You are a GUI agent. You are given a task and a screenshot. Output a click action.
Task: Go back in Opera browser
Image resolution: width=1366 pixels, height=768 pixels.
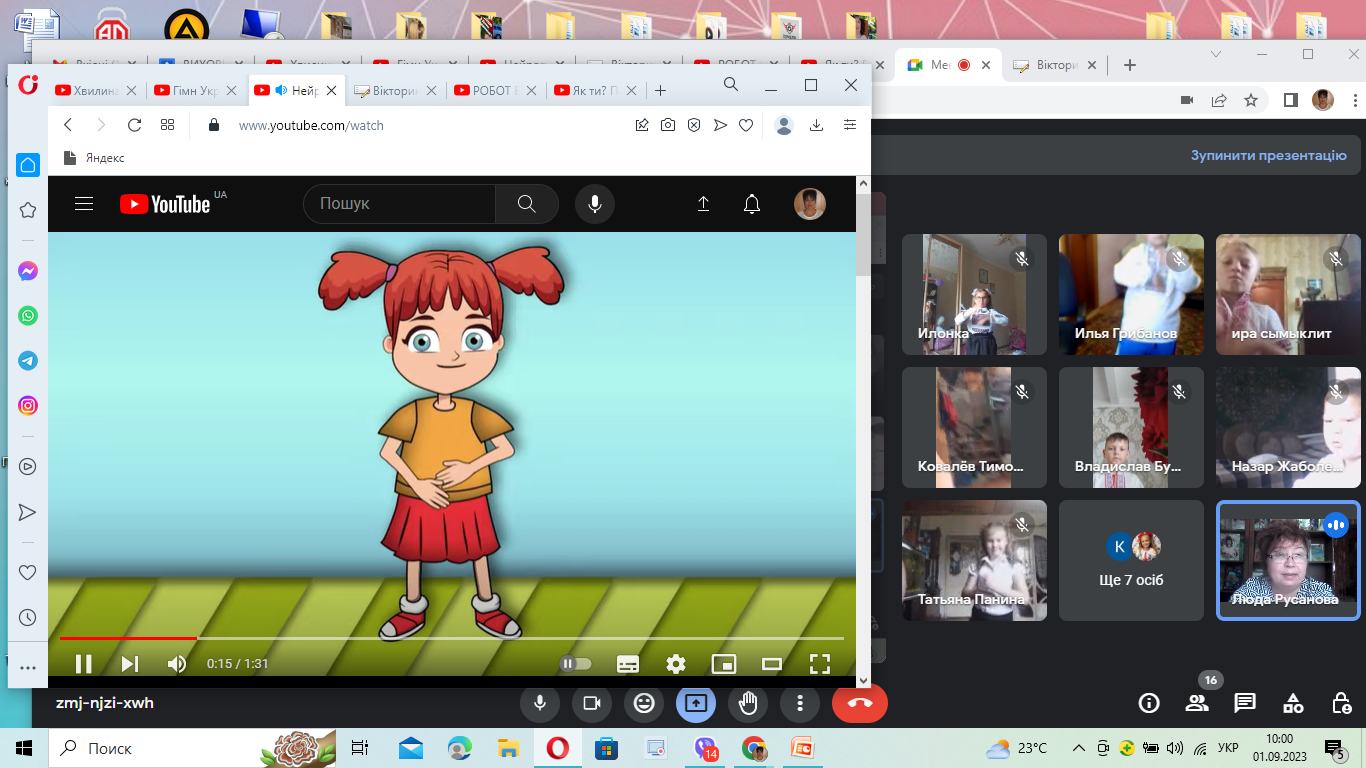click(68, 125)
